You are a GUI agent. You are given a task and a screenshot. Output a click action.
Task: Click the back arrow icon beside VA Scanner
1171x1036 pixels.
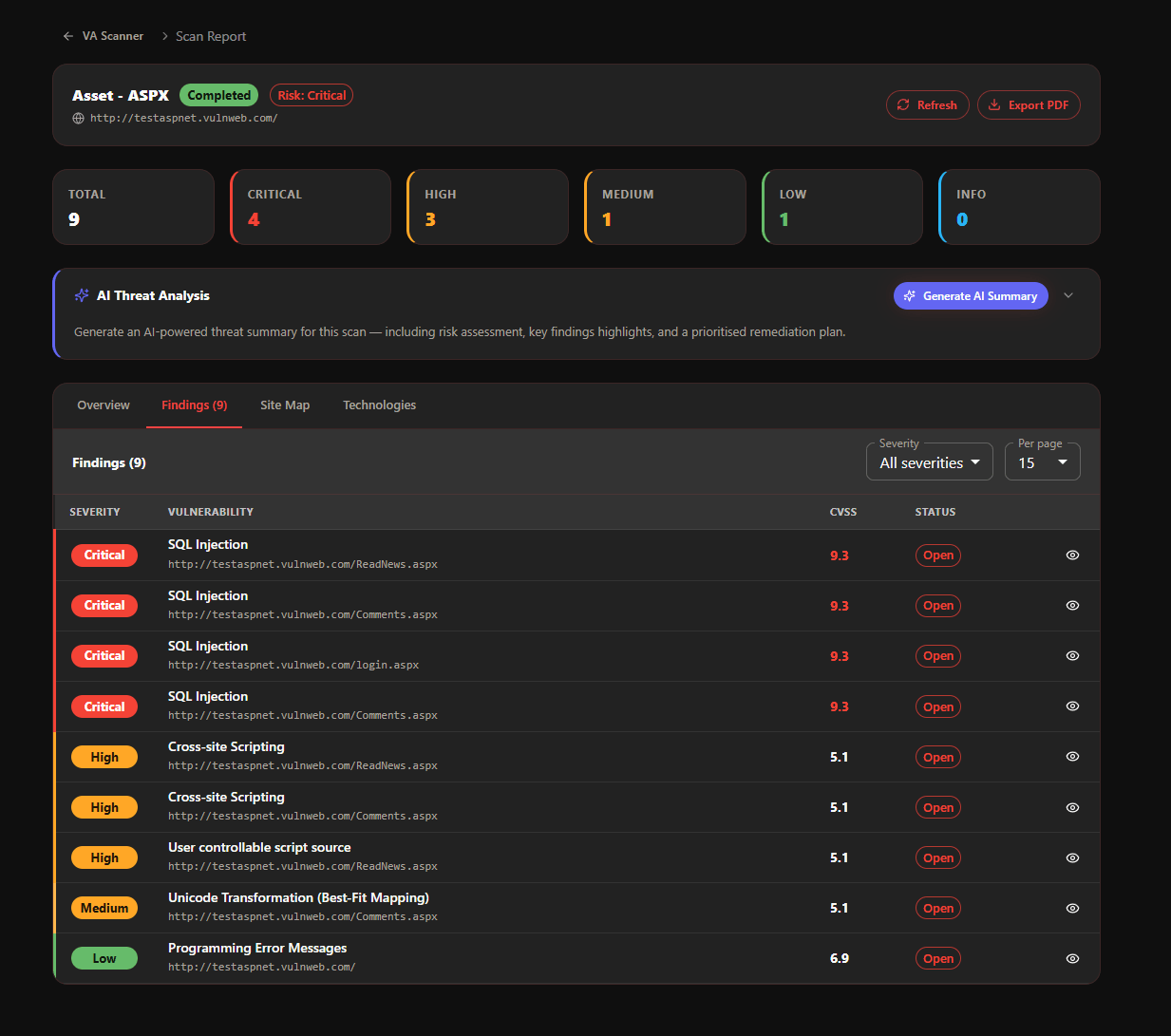[x=67, y=36]
